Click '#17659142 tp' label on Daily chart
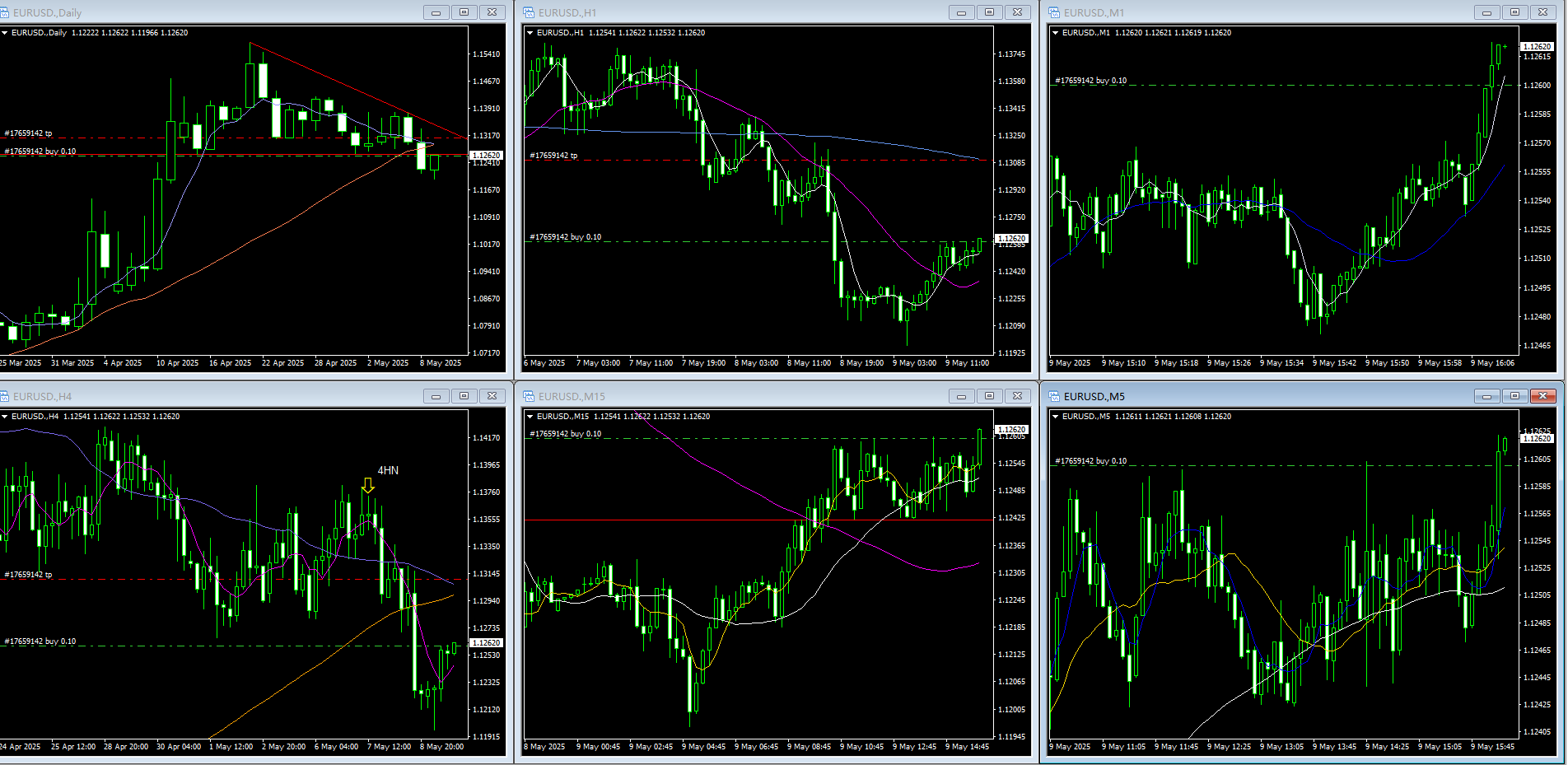Viewport: 1568px width, 765px height. (28, 133)
